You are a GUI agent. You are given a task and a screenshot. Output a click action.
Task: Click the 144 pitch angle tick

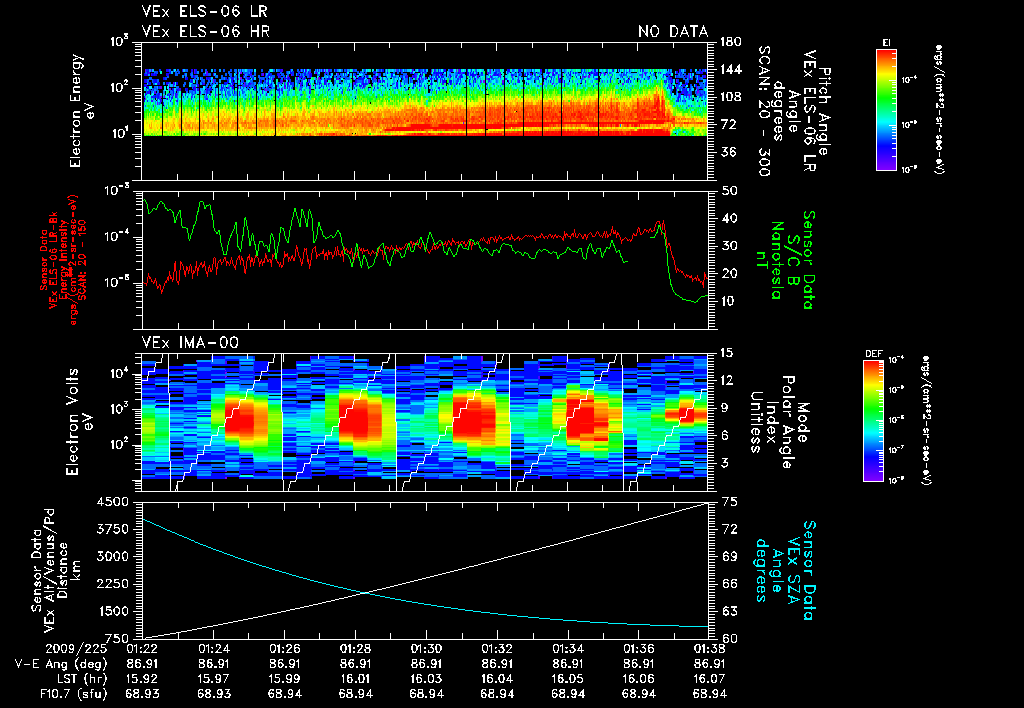pyautogui.click(x=731, y=69)
